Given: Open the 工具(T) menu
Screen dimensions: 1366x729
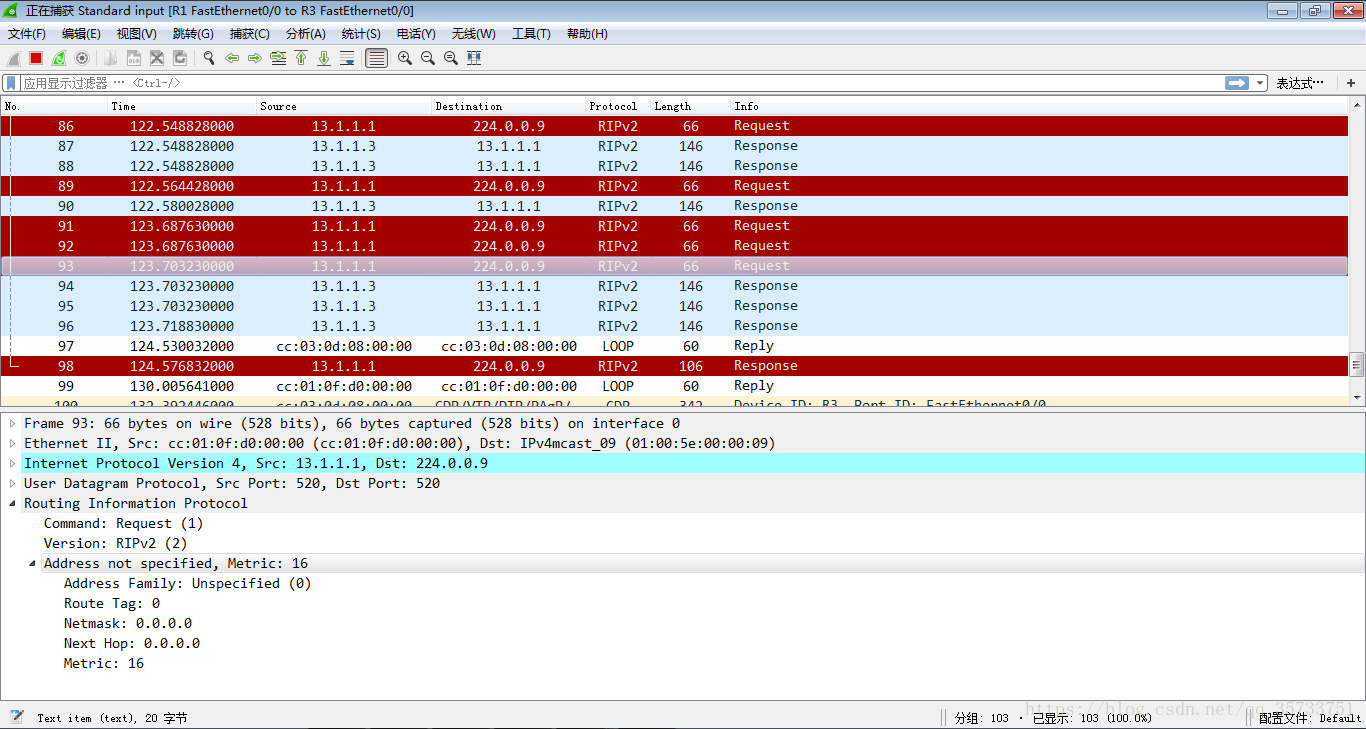Looking at the screenshot, I should pyautogui.click(x=532, y=34).
